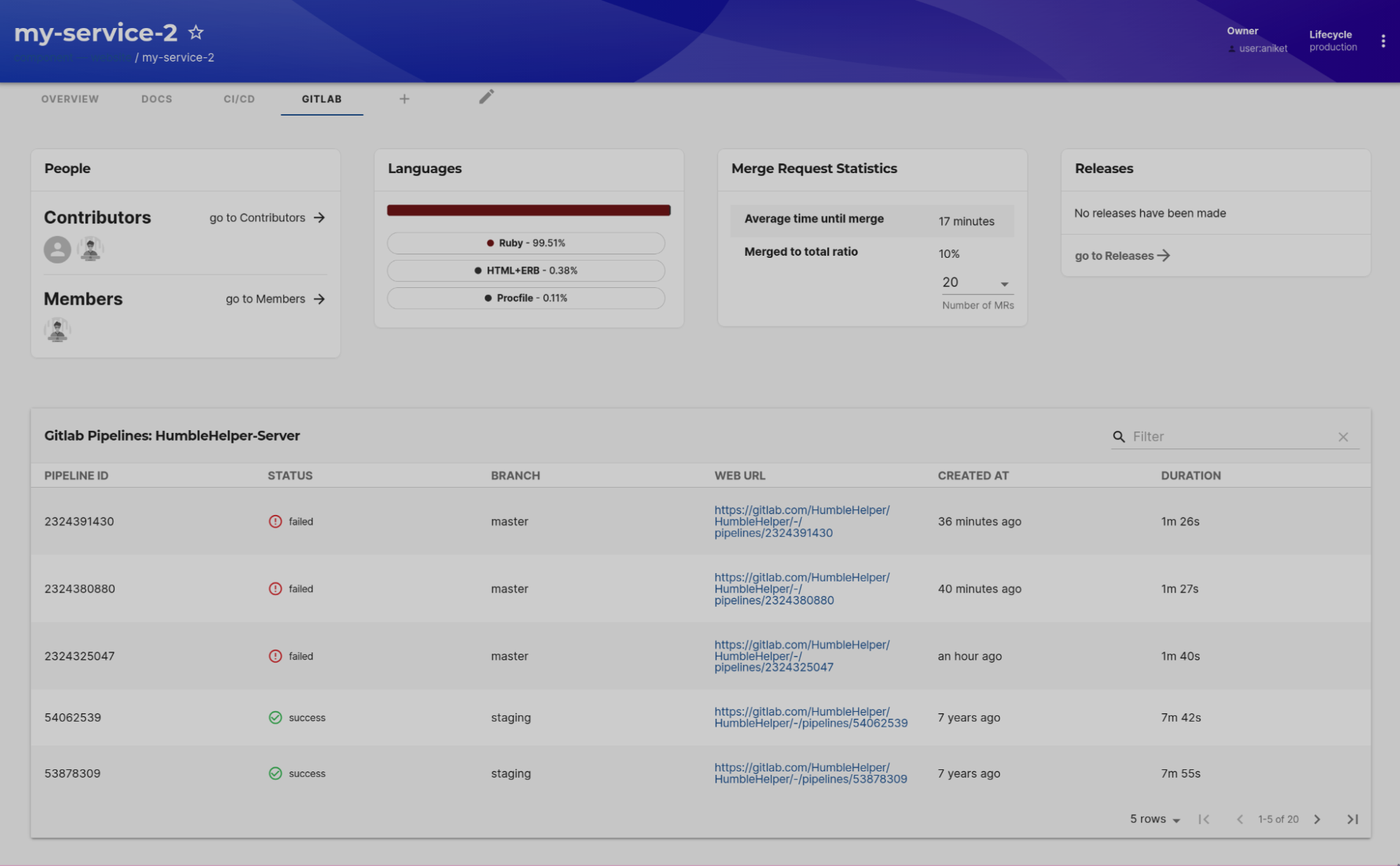Open the kebab options menu in header

click(1383, 40)
